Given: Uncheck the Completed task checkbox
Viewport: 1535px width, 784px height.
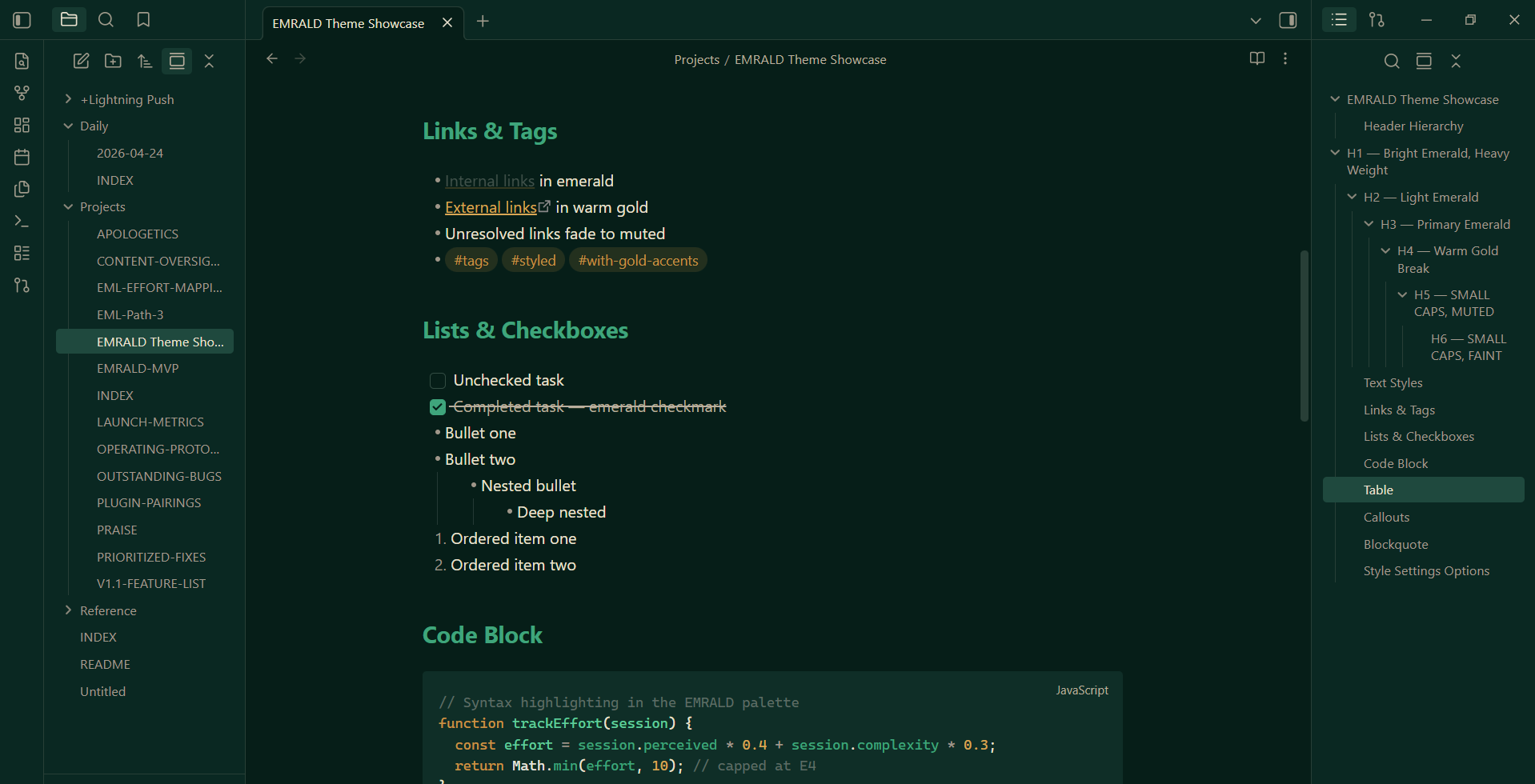Looking at the screenshot, I should coord(438,407).
